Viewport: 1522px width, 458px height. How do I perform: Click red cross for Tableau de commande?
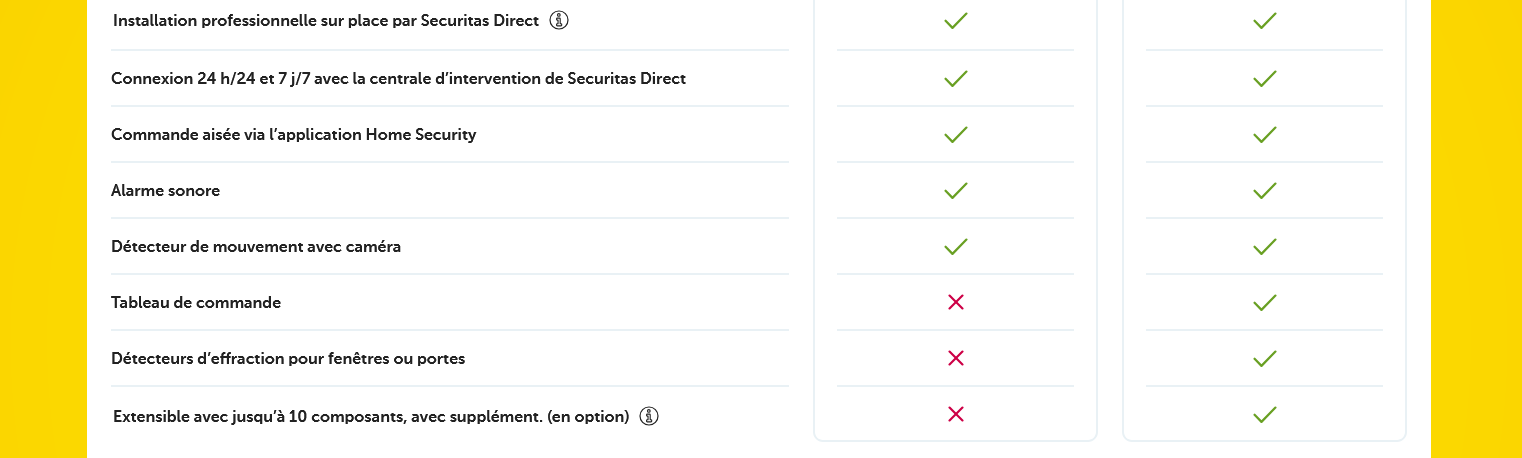click(955, 302)
